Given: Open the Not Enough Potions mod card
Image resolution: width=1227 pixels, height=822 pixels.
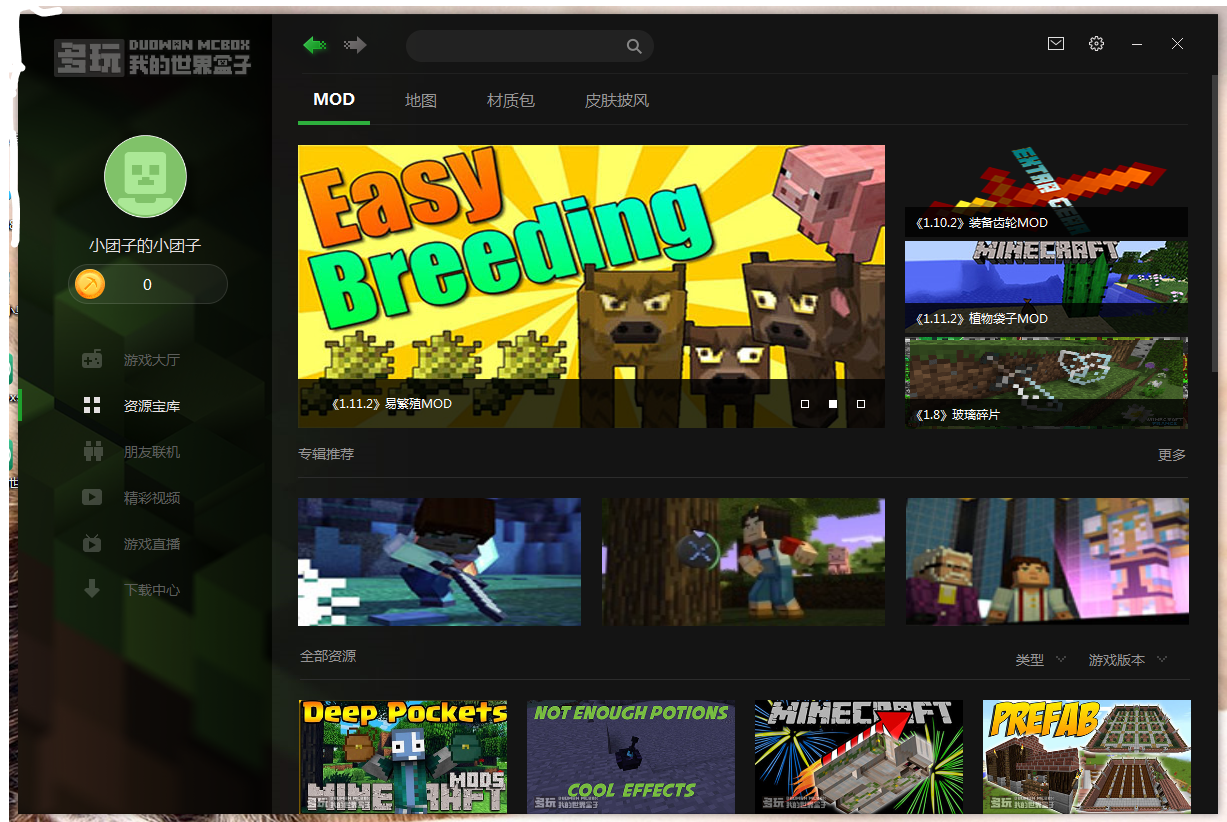Looking at the screenshot, I should coord(631,756).
